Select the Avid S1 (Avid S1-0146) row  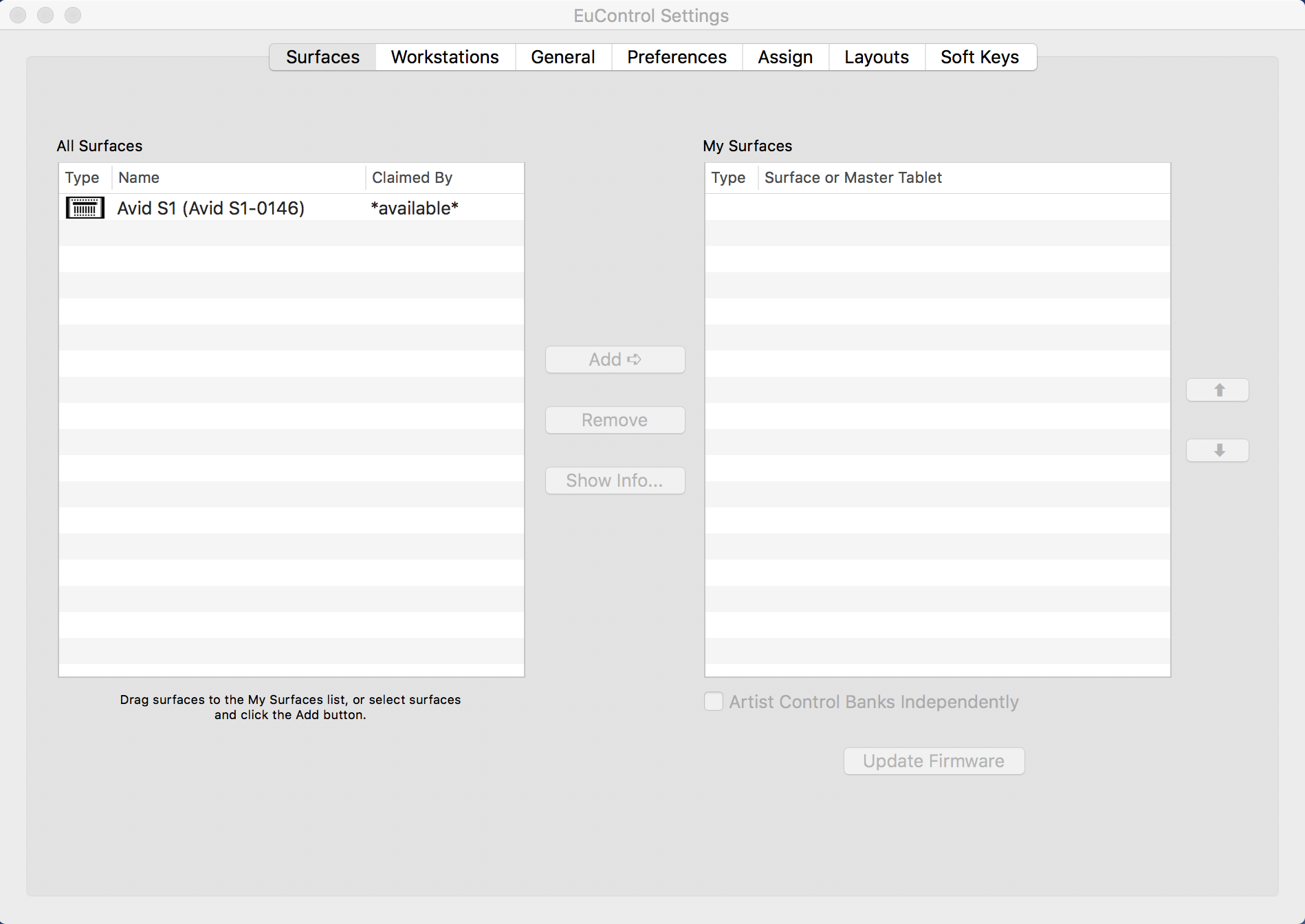pos(292,208)
